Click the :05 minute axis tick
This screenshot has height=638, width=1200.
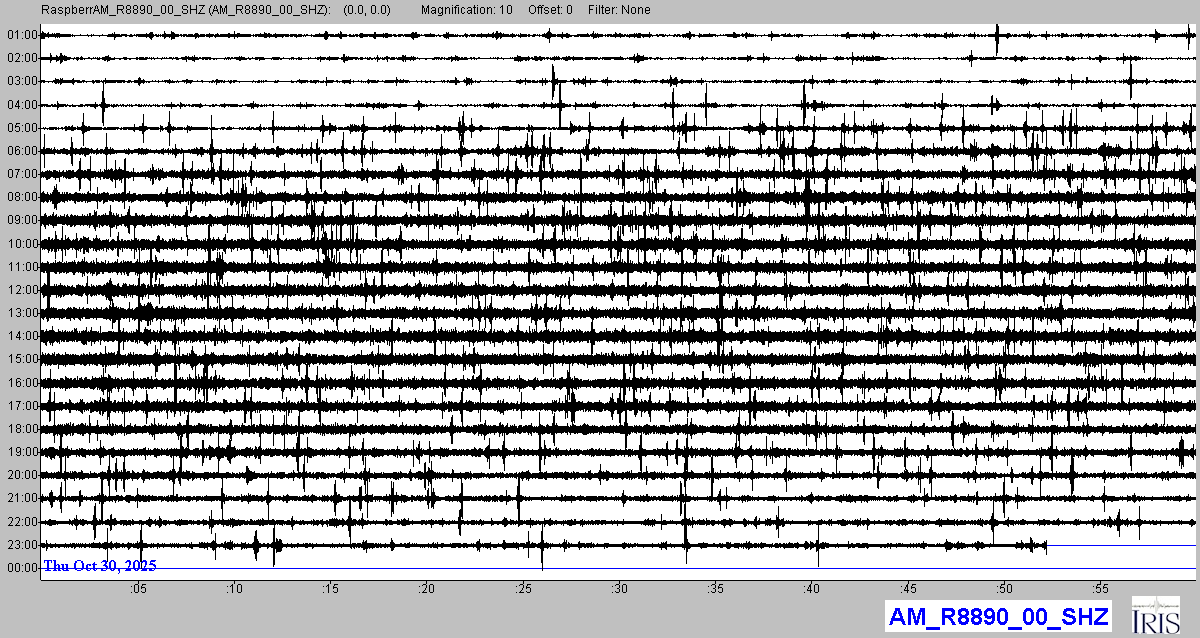(138, 587)
